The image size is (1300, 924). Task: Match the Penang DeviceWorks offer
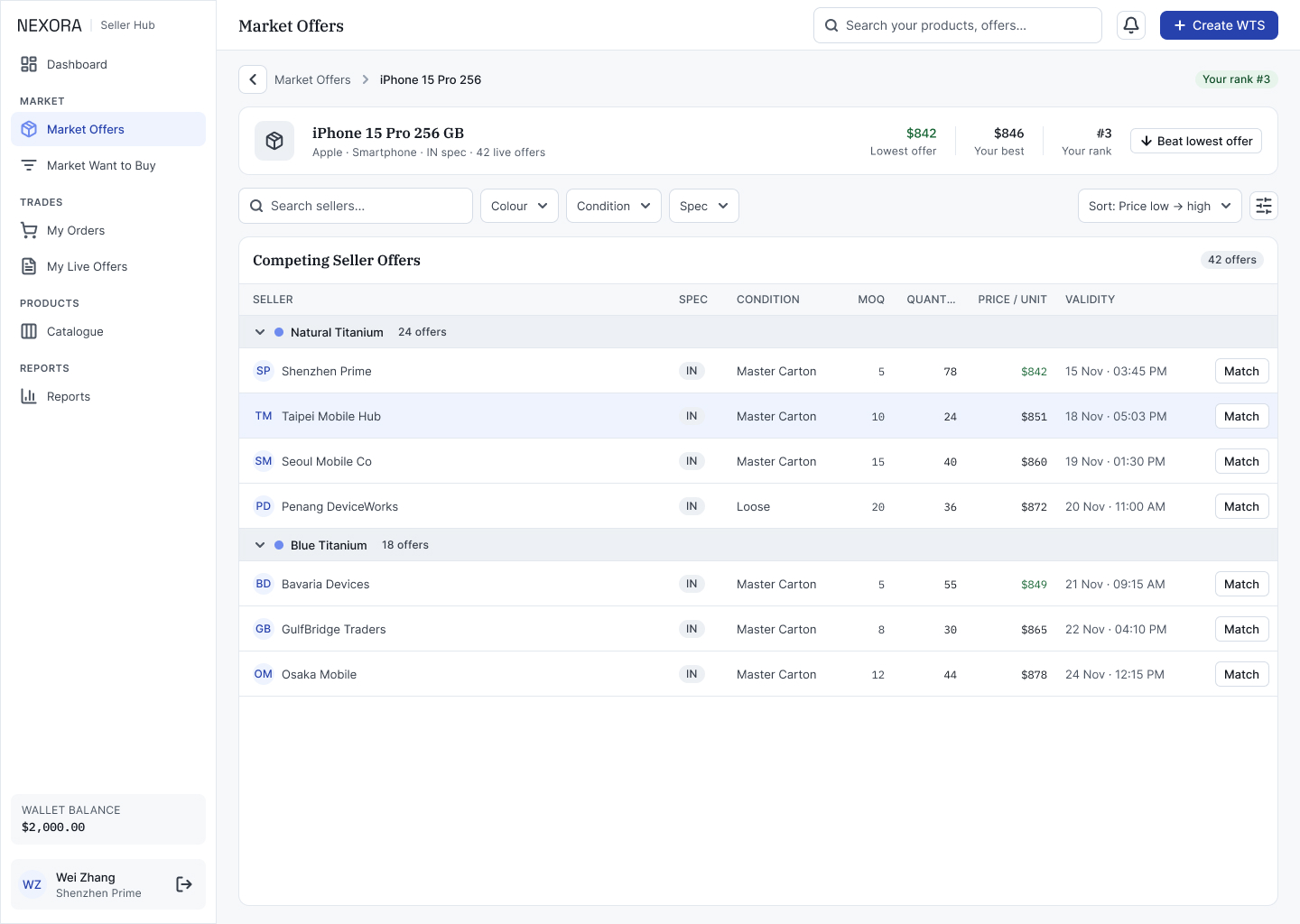1241,506
